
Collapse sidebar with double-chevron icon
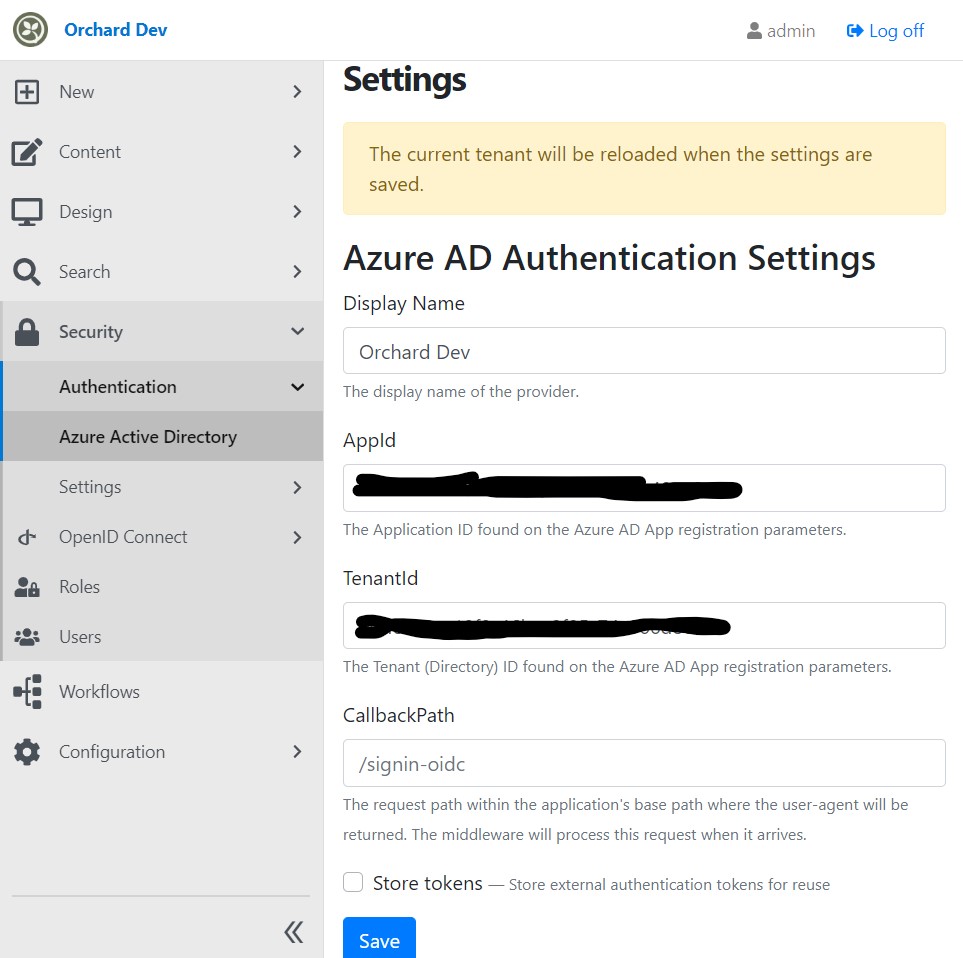294,932
